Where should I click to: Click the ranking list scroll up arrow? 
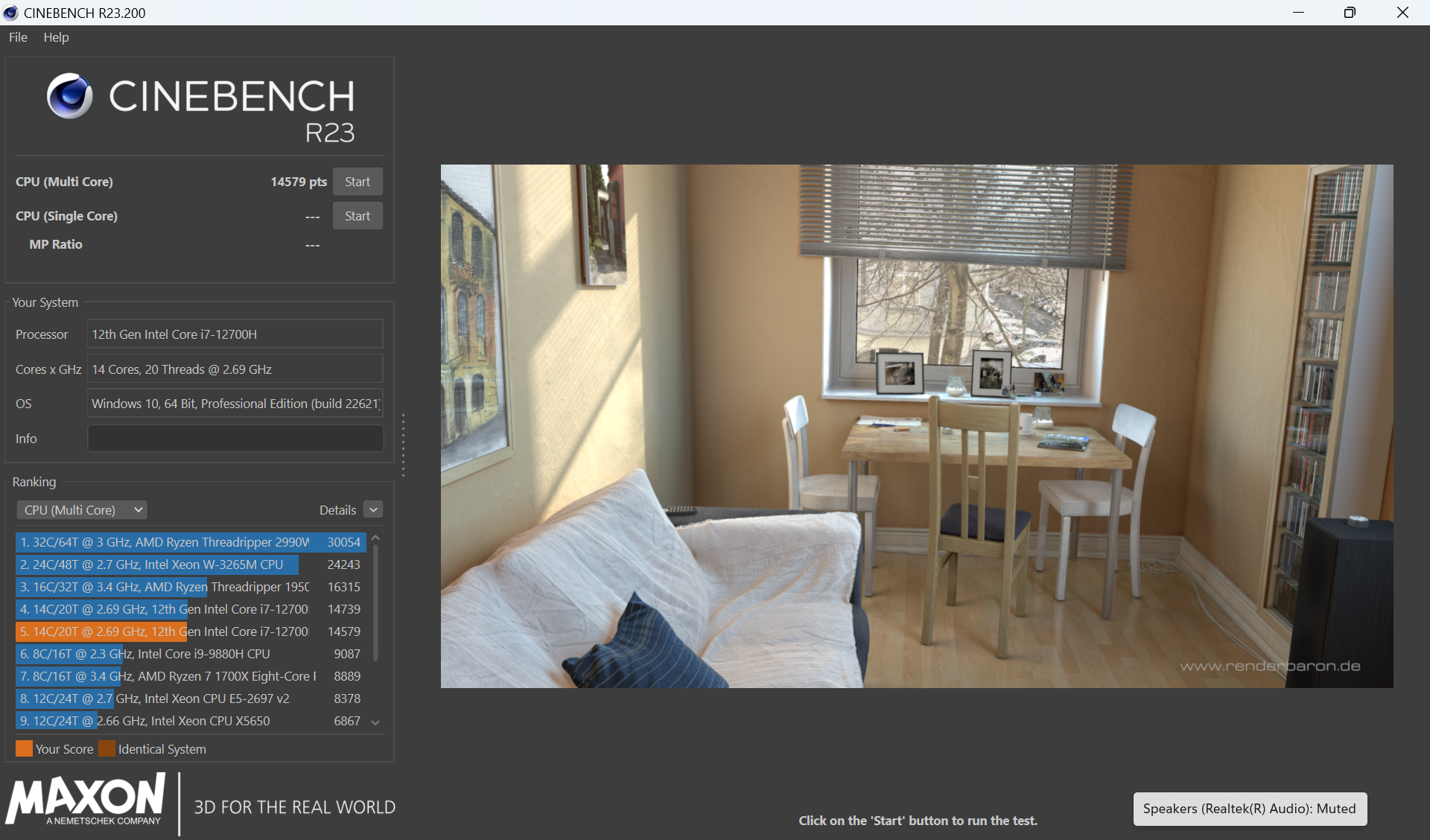click(x=375, y=538)
